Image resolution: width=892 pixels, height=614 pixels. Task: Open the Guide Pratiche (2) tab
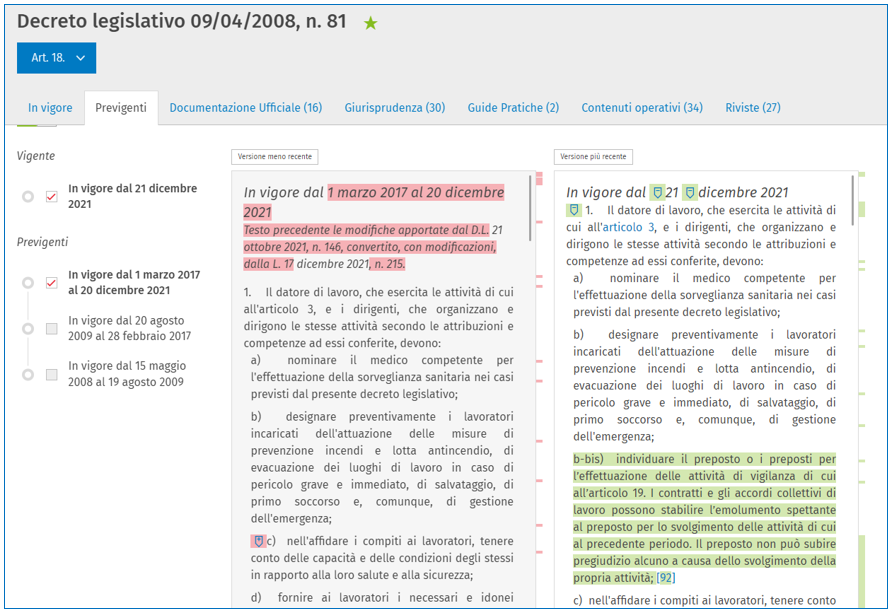(x=513, y=108)
